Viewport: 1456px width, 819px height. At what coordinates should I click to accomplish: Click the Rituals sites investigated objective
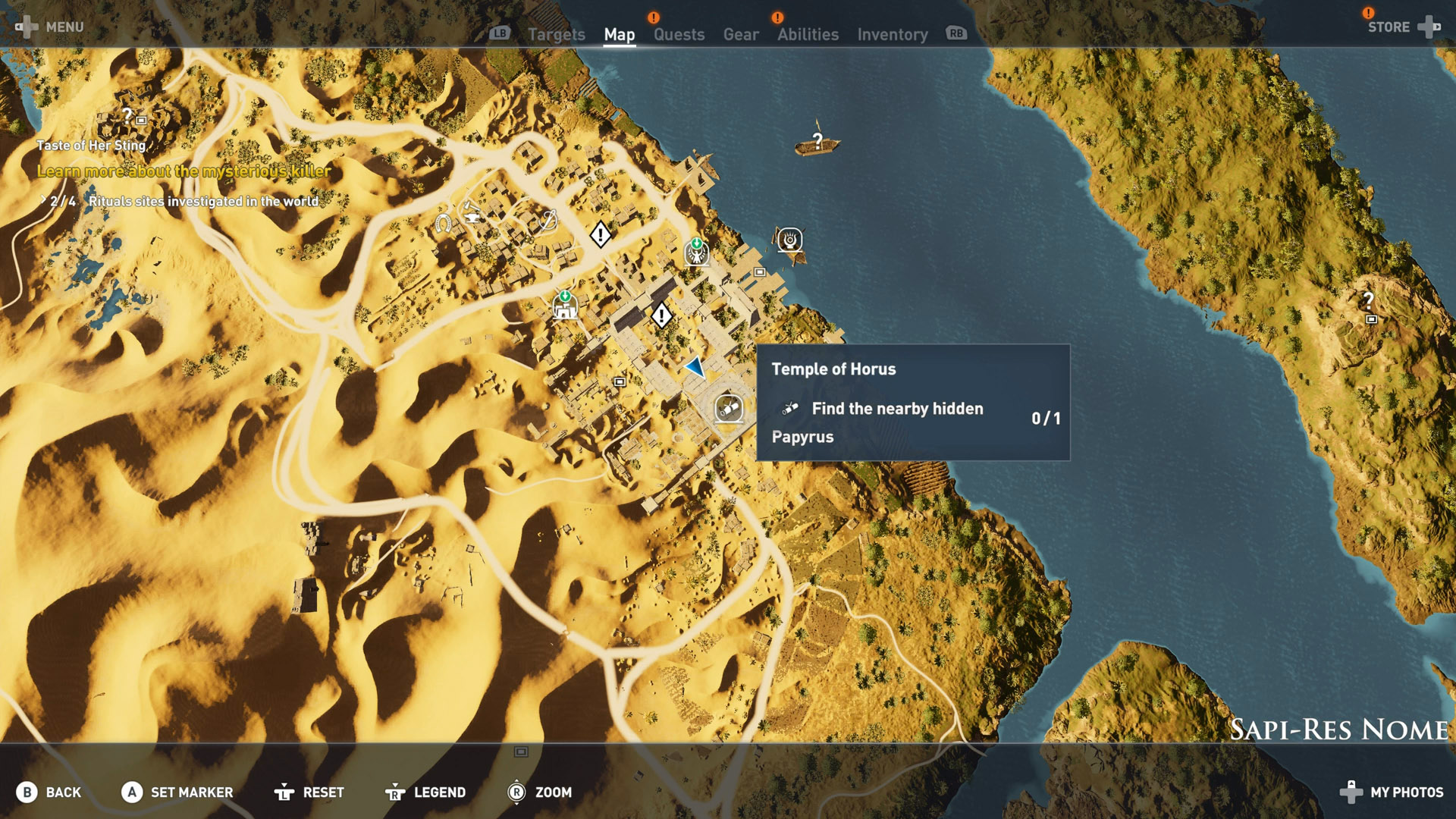click(203, 201)
